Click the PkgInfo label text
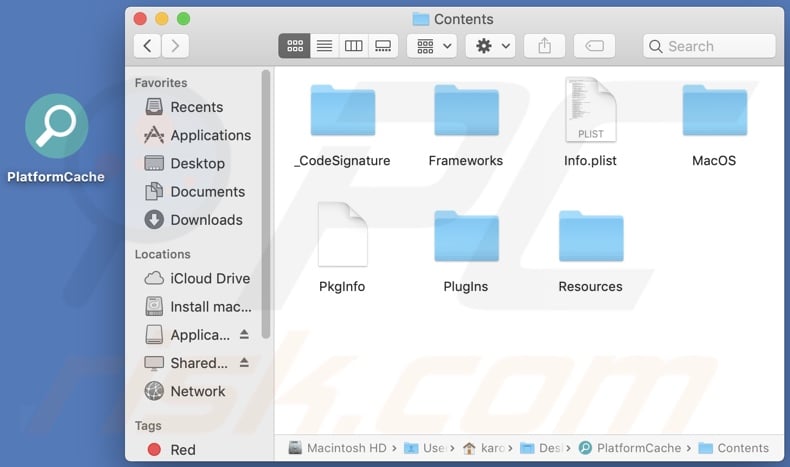Screen dimensions: 790x467 342,287
